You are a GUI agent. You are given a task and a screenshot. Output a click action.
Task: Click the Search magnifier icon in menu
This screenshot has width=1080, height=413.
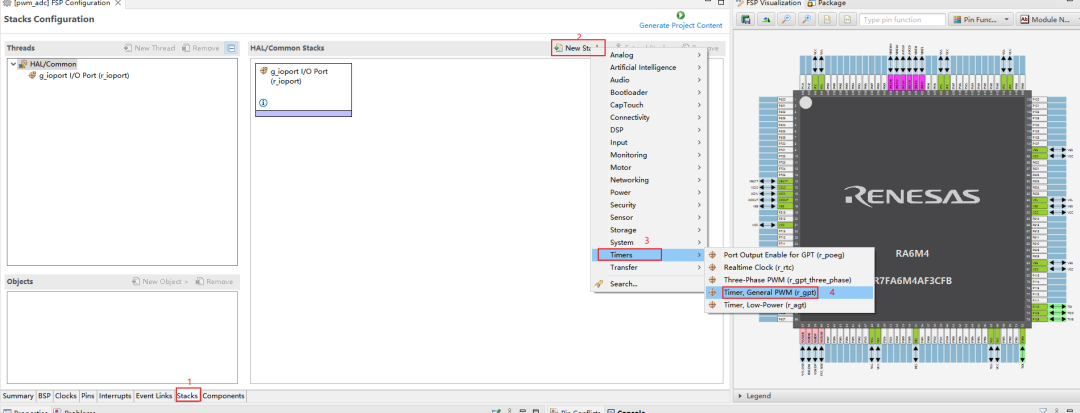point(599,284)
